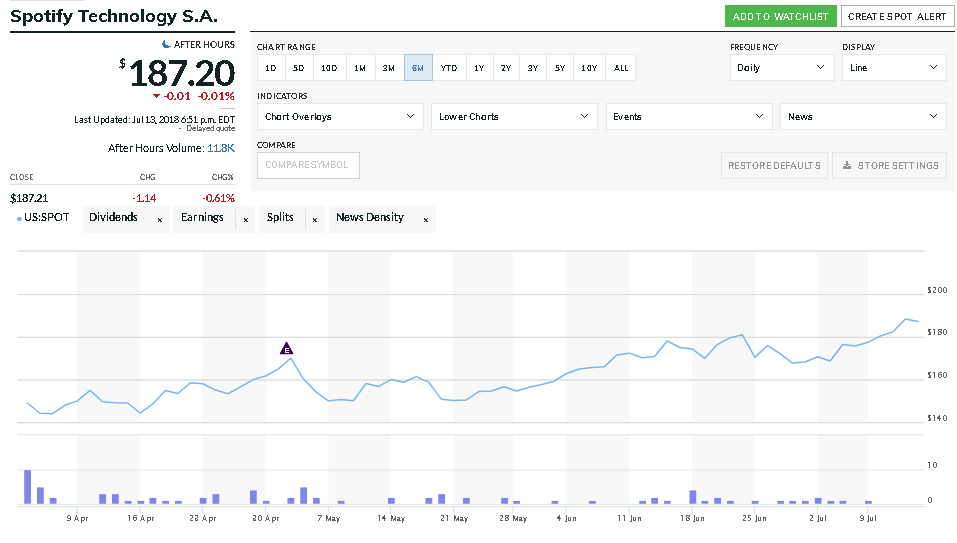Click Add to Watchlist button
Image resolution: width=957 pixels, height=543 pixels.
tap(781, 16)
